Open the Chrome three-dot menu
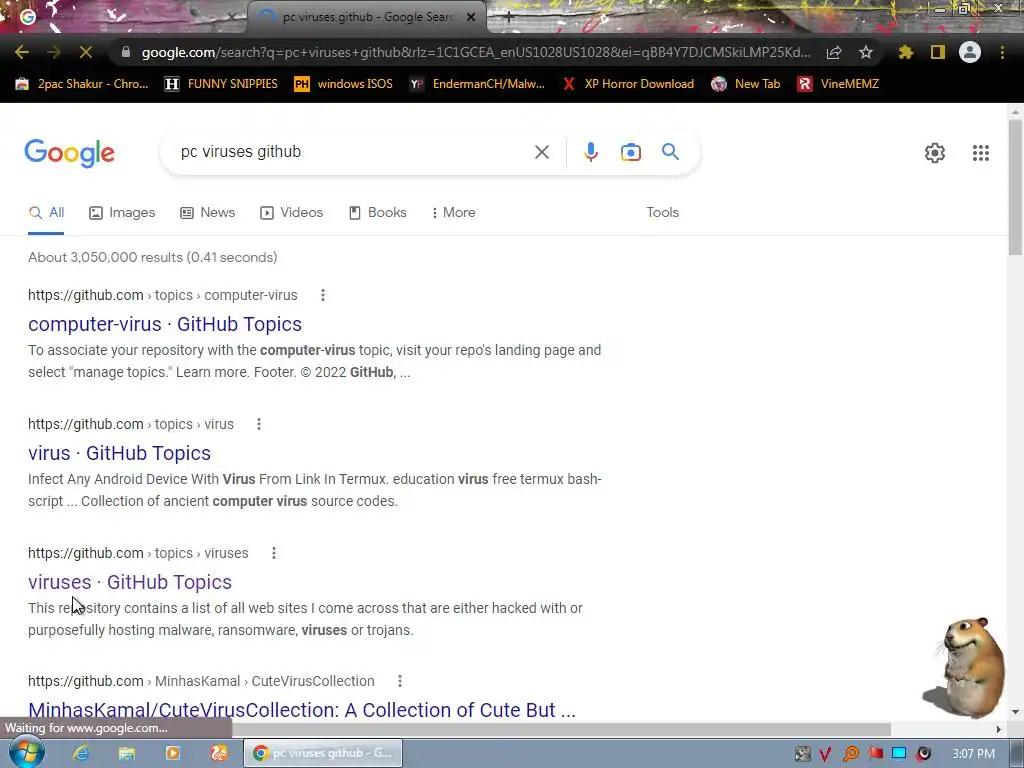Screen dimensions: 1024x768 [1002, 52]
